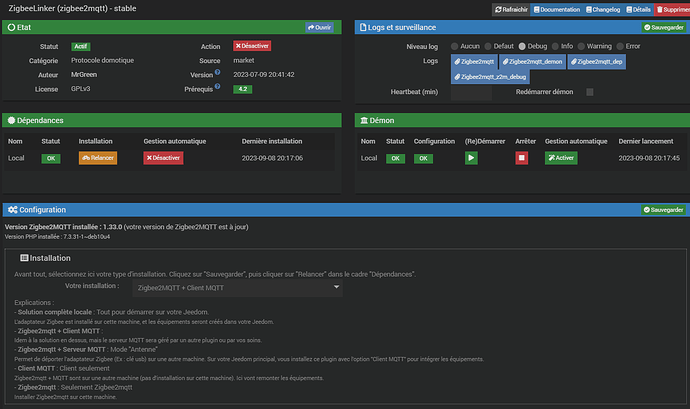
Task: Open the Zigbee2mqtt_dep log file
Action: tap(598, 61)
